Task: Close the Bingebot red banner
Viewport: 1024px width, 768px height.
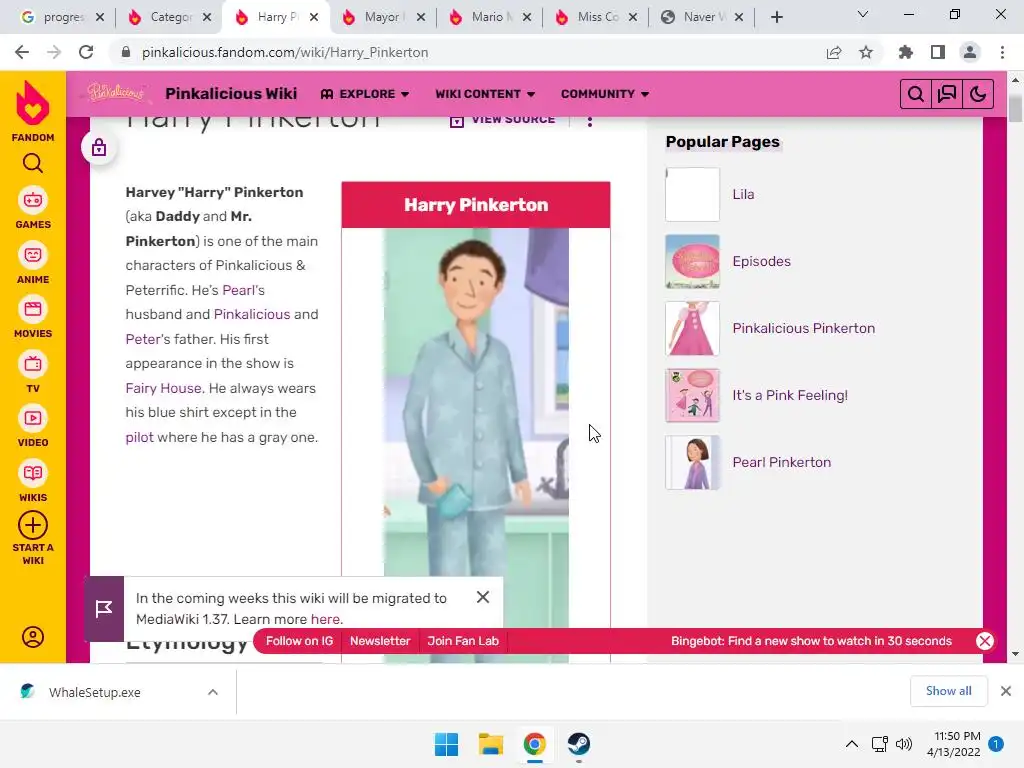Action: [985, 641]
